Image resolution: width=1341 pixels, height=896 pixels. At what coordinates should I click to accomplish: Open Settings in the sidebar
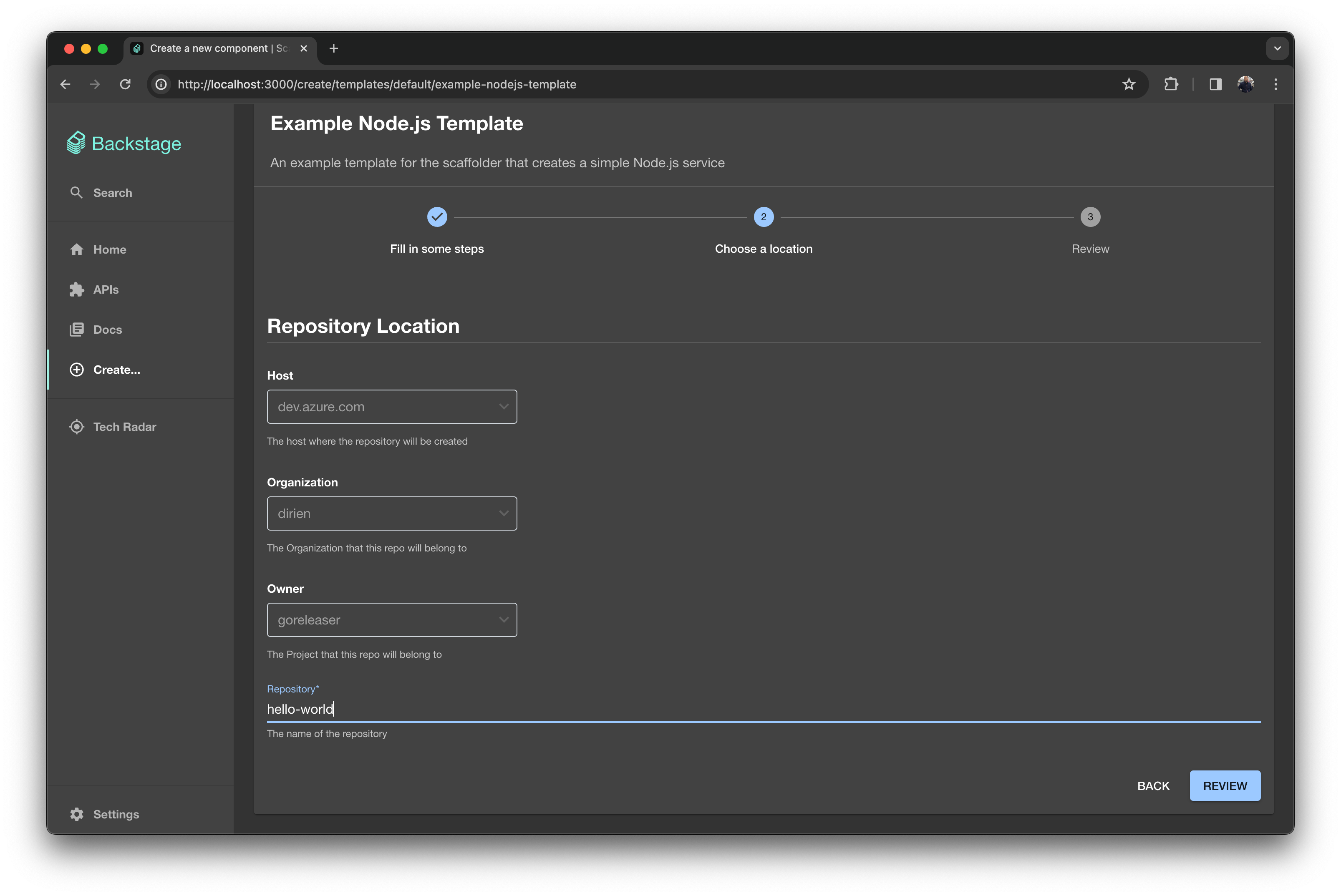(x=141, y=814)
